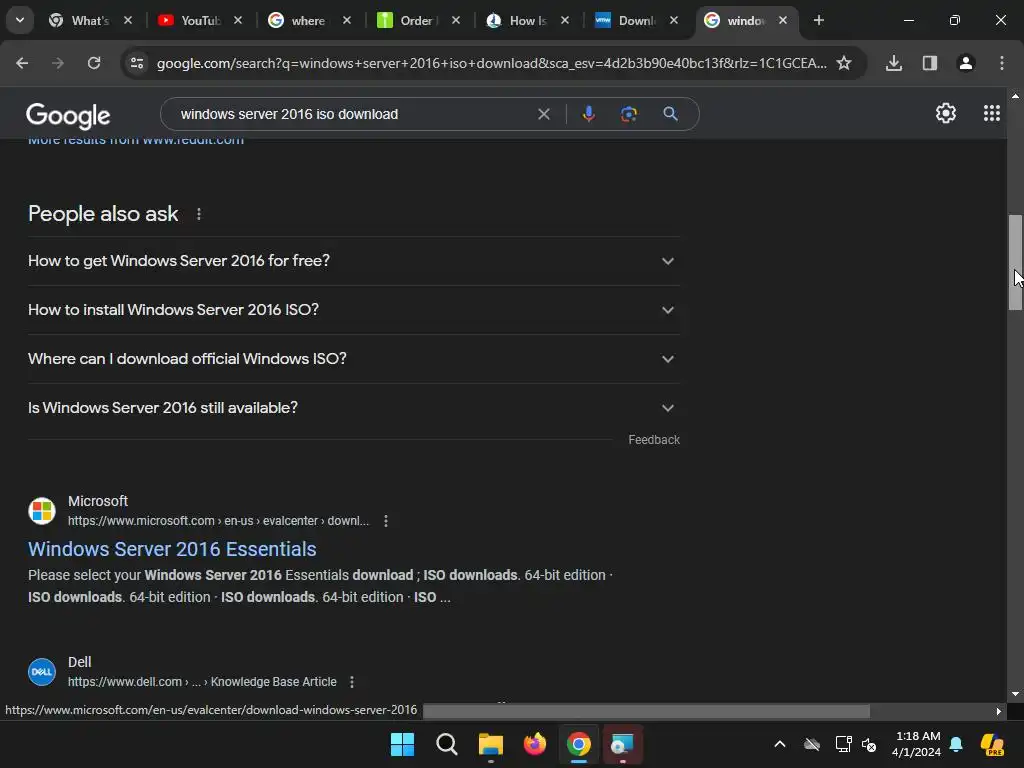Click the Chrome taskbar icon
The image size is (1024, 768).
coord(579,744)
